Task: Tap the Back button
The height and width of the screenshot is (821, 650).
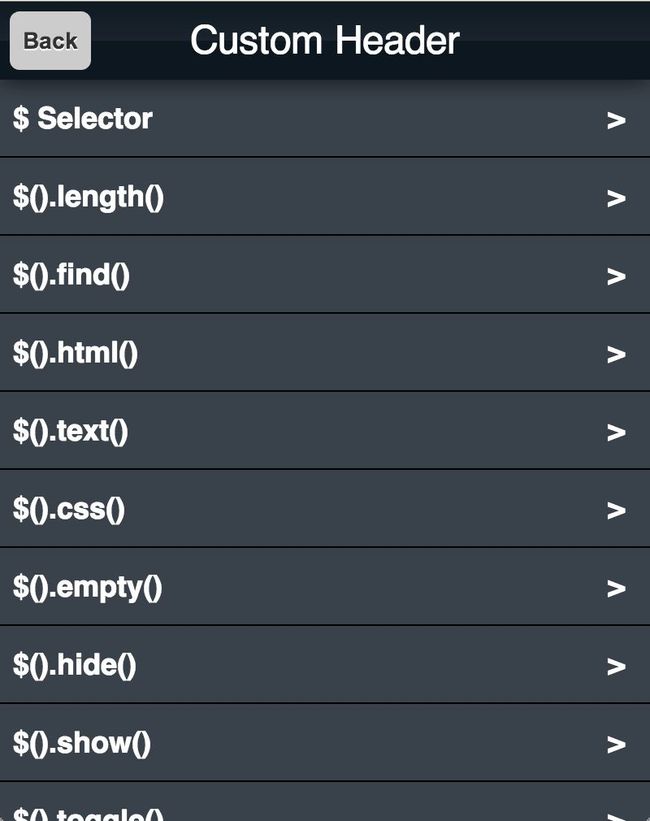Action: (x=50, y=41)
